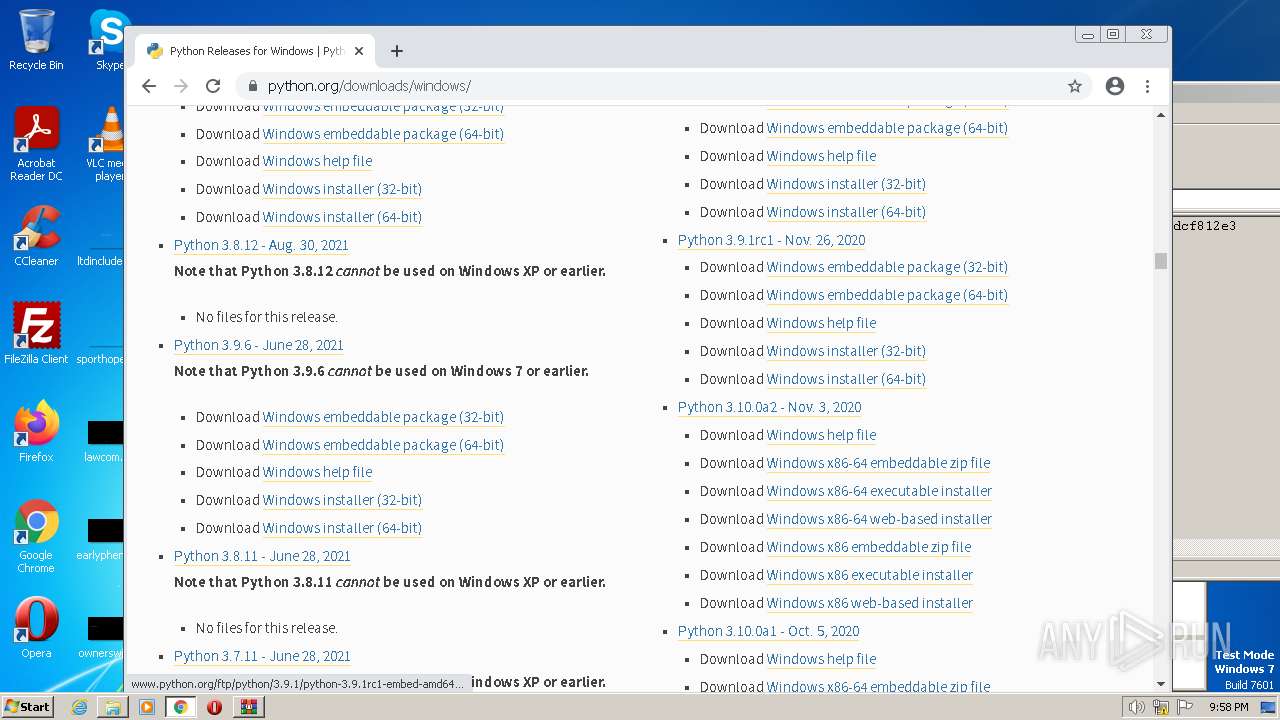Click the taskbar clock showing 9:58 PM
The width and height of the screenshot is (1280, 720).
click(x=1228, y=707)
